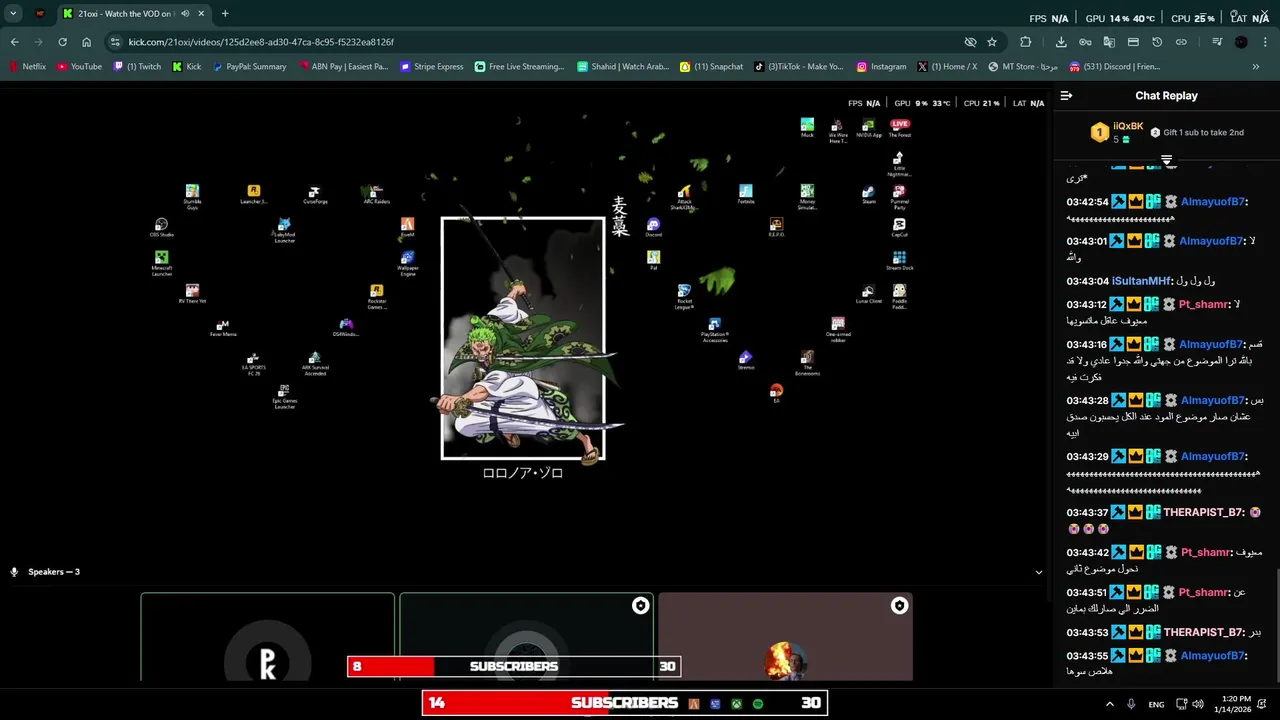Viewport: 1280px width, 720px height.
Task: Open the Chrome three-dot menu
Action: point(1265,42)
